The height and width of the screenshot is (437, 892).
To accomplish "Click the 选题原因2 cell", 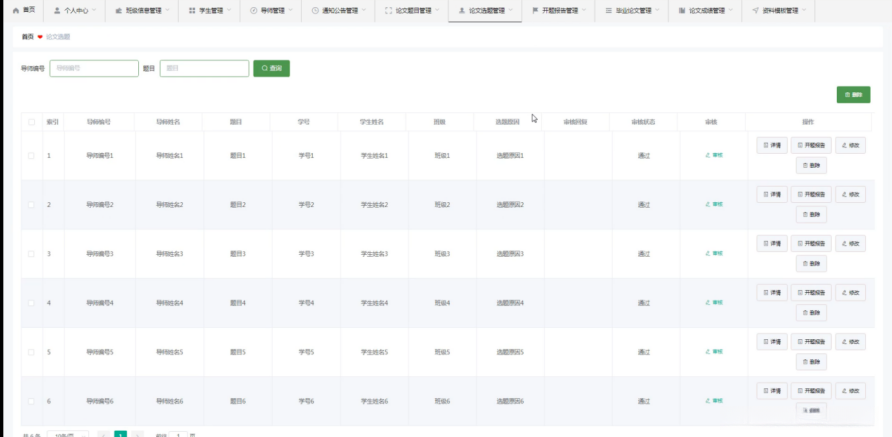I will coord(510,205).
